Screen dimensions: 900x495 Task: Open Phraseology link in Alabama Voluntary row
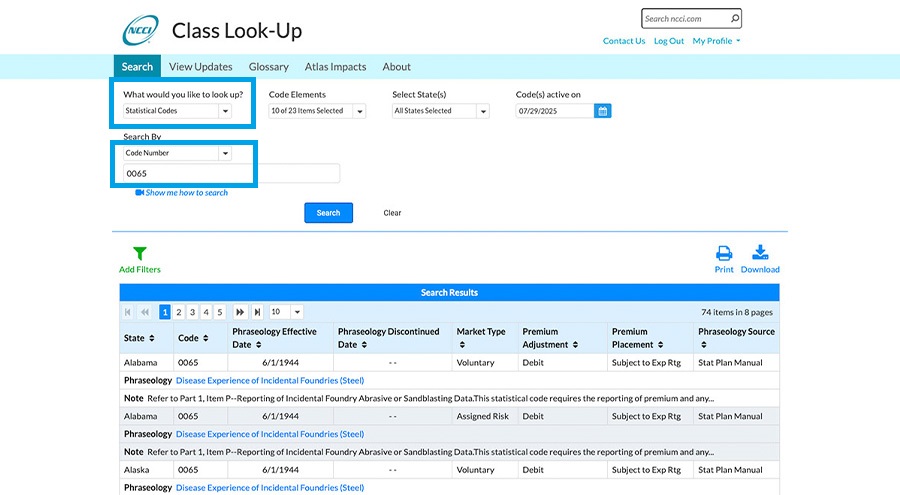[270, 380]
